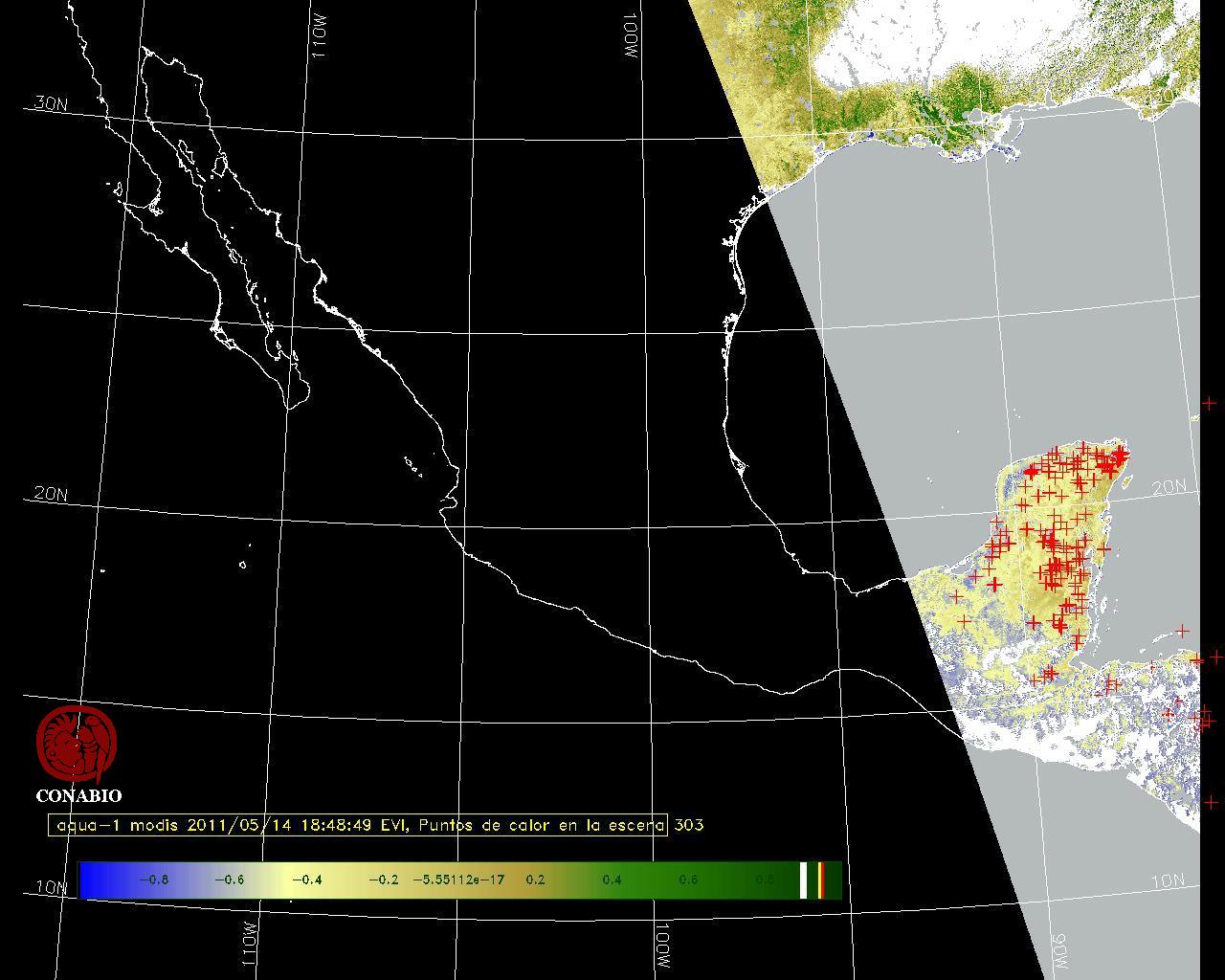Click the 90W longitude label at bottom
Screen dimensions: 1225x980
click(x=1059, y=950)
